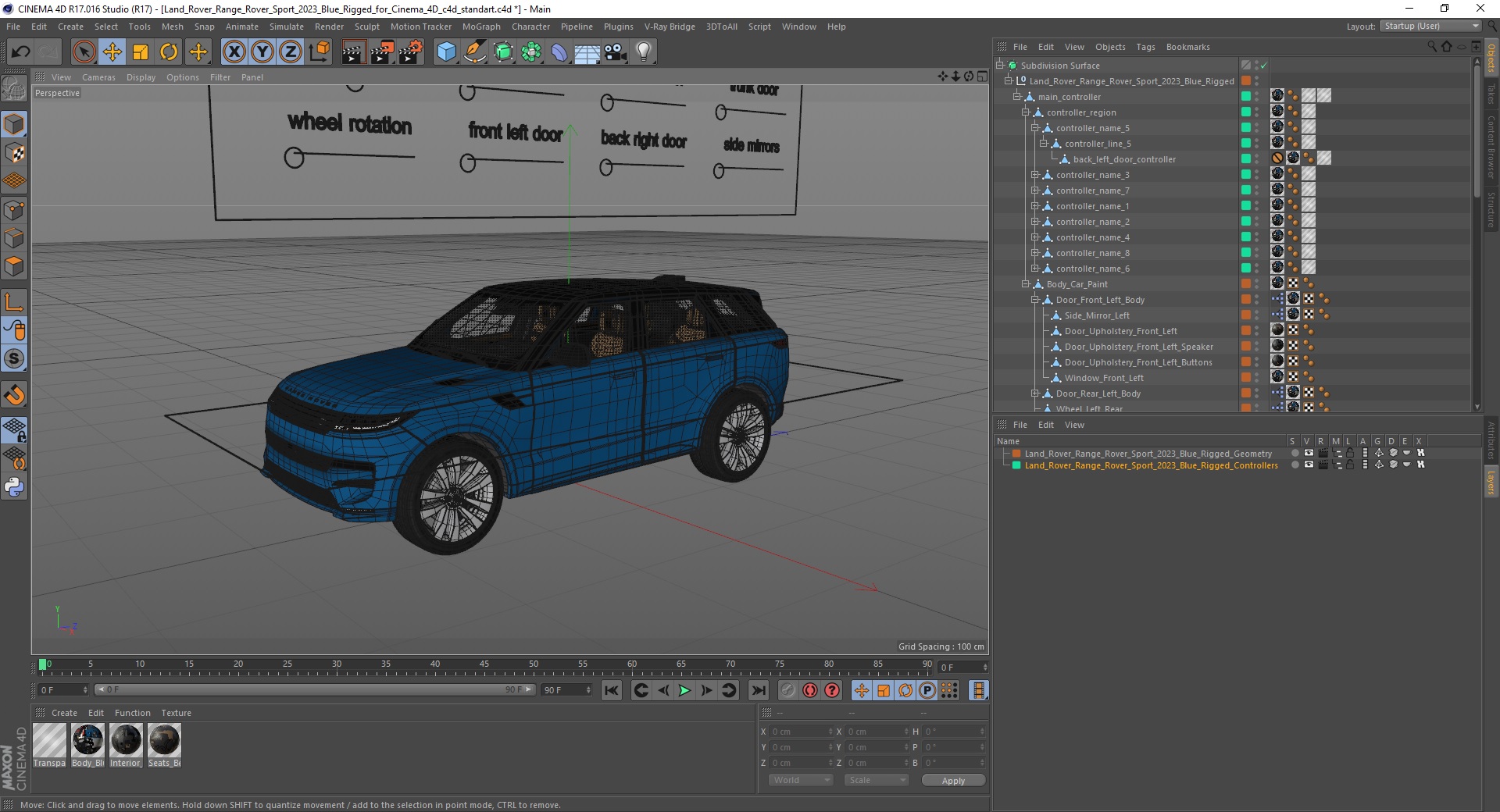Switch to Points mode icon
Image resolution: width=1500 pixels, height=812 pixels.
[14, 210]
